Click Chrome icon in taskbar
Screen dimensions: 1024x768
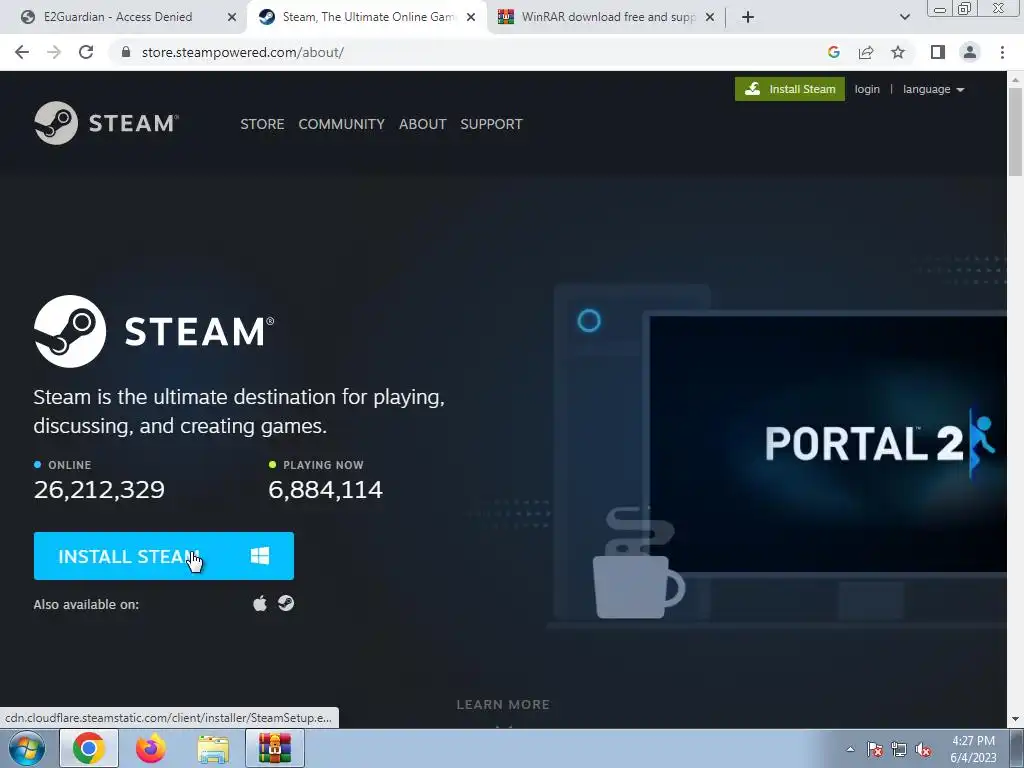coord(89,748)
